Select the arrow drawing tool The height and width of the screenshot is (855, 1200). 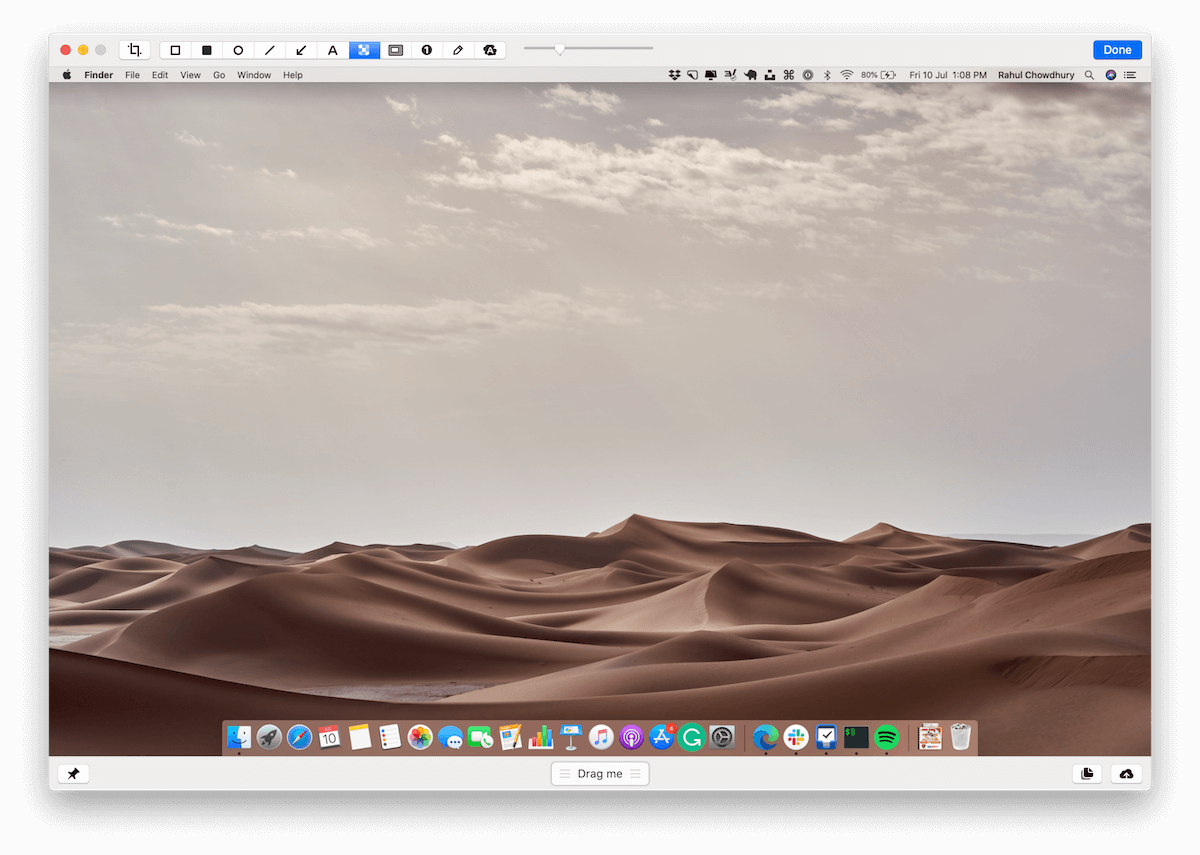point(301,49)
